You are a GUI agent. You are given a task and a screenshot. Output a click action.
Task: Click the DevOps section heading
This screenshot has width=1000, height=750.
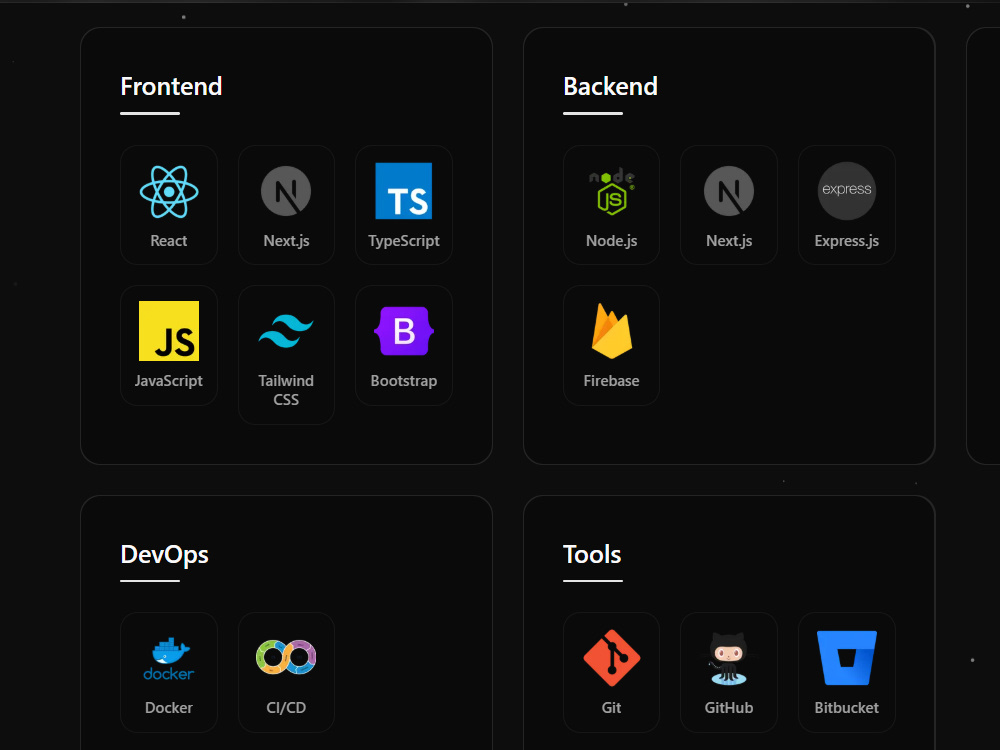165,555
